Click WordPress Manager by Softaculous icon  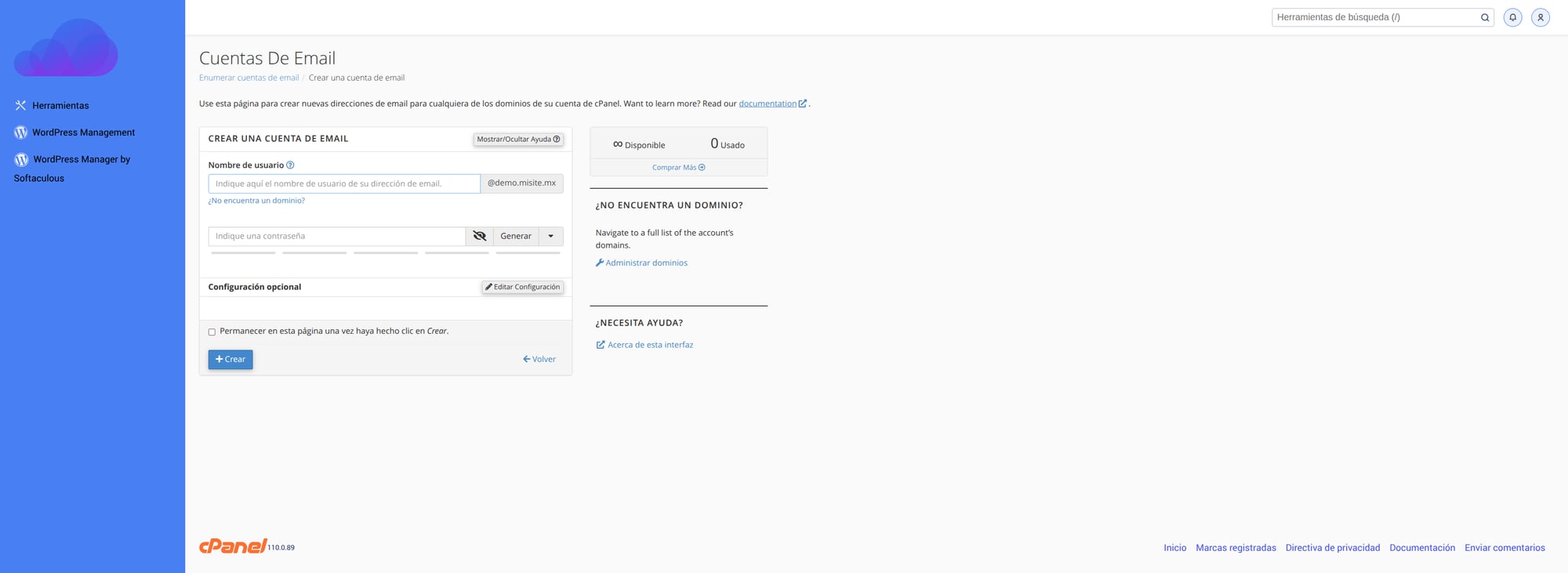[21, 159]
